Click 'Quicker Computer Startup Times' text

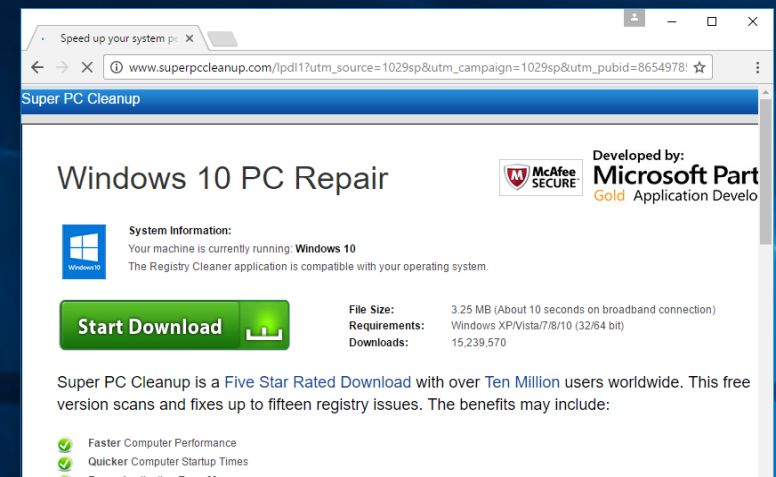click(x=168, y=462)
